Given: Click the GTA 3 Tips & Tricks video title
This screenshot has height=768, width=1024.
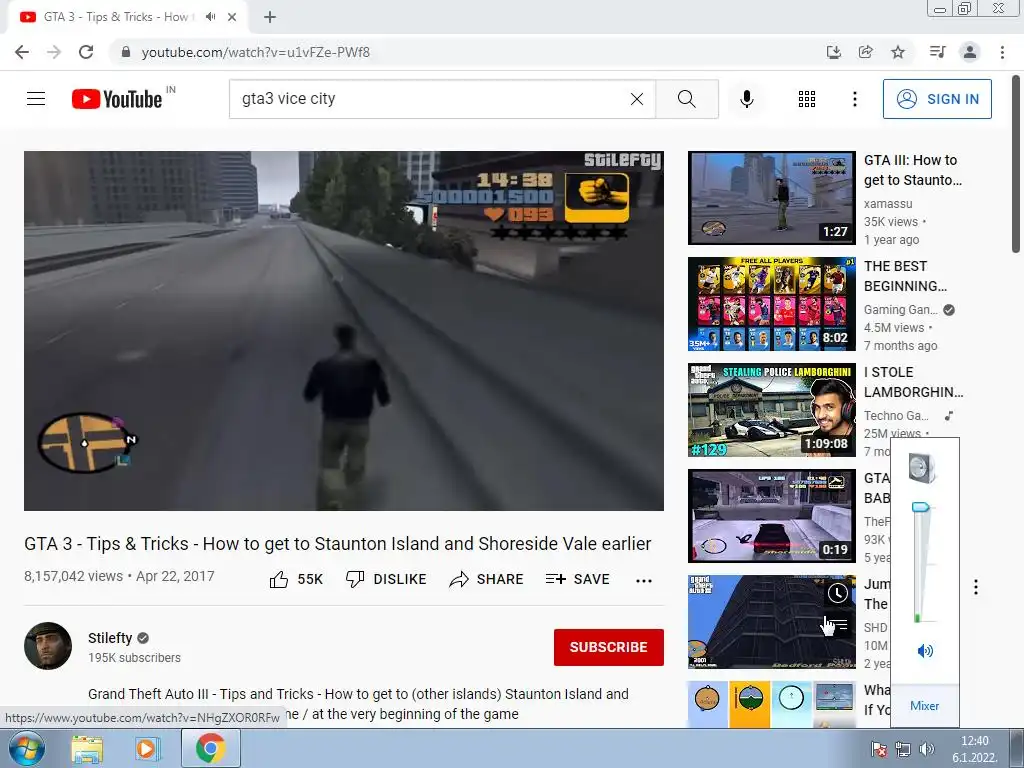Looking at the screenshot, I should click(338, 544).
